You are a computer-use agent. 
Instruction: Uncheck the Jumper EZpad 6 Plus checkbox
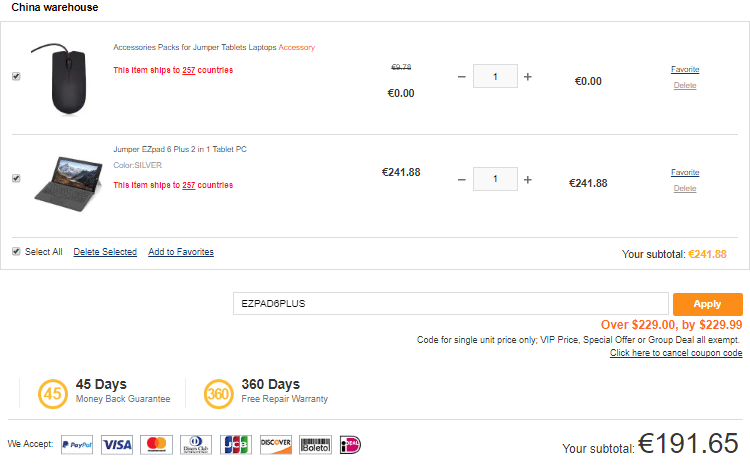(x=16, y=179)
